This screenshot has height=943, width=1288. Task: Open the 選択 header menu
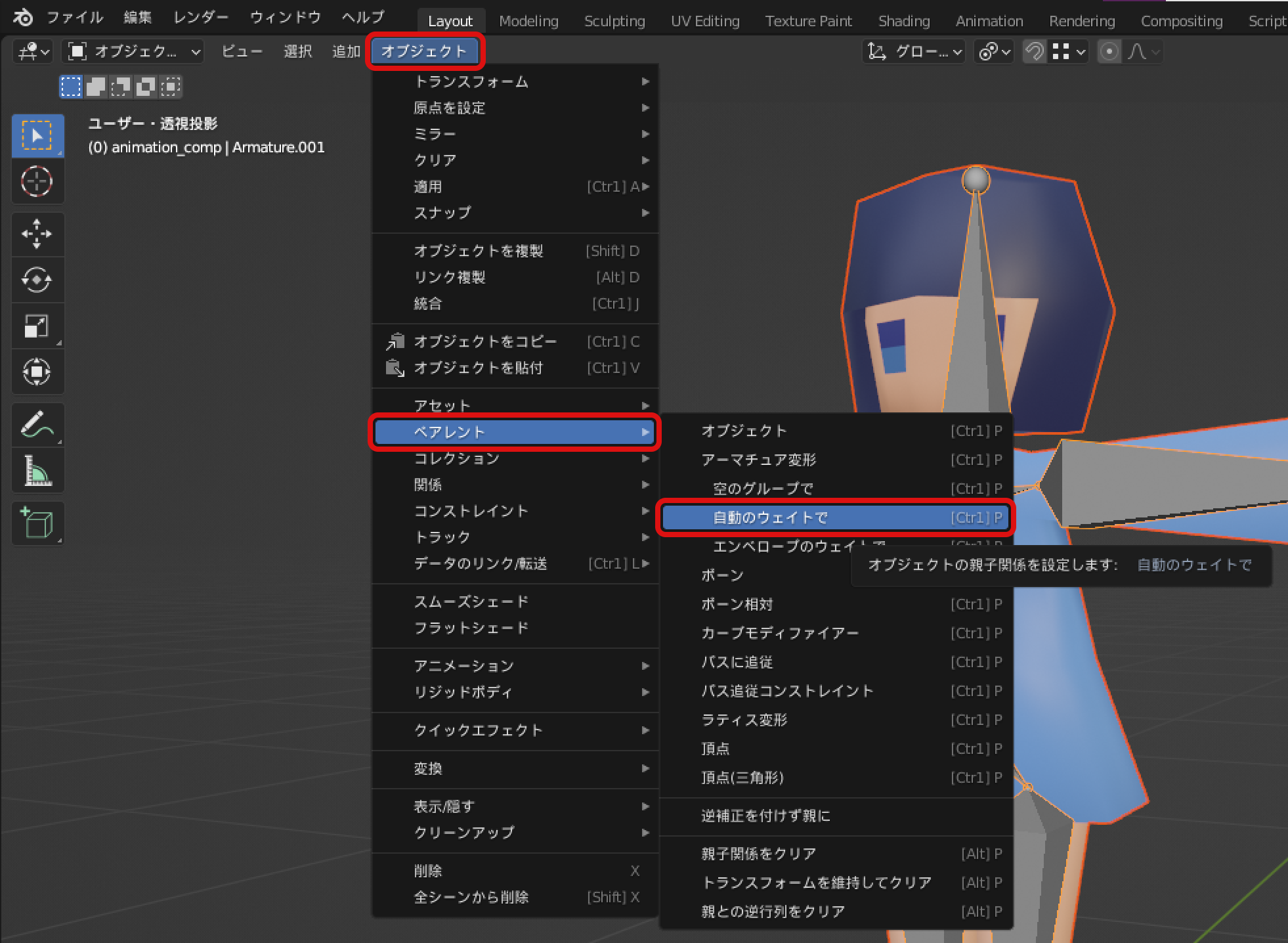(x=298, y=51)
